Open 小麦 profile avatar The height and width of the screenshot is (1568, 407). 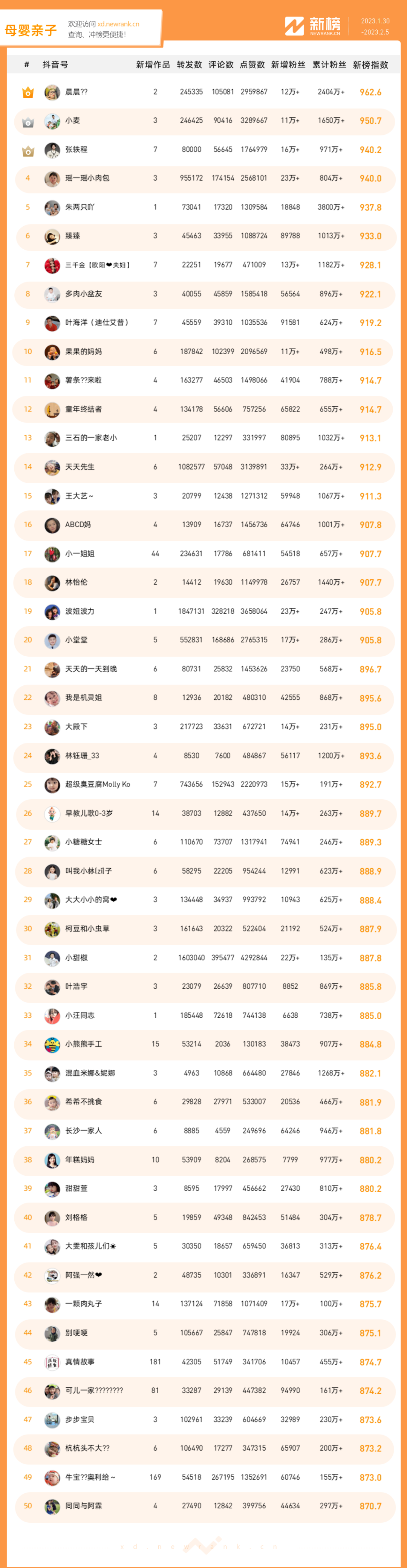(52, 121)
